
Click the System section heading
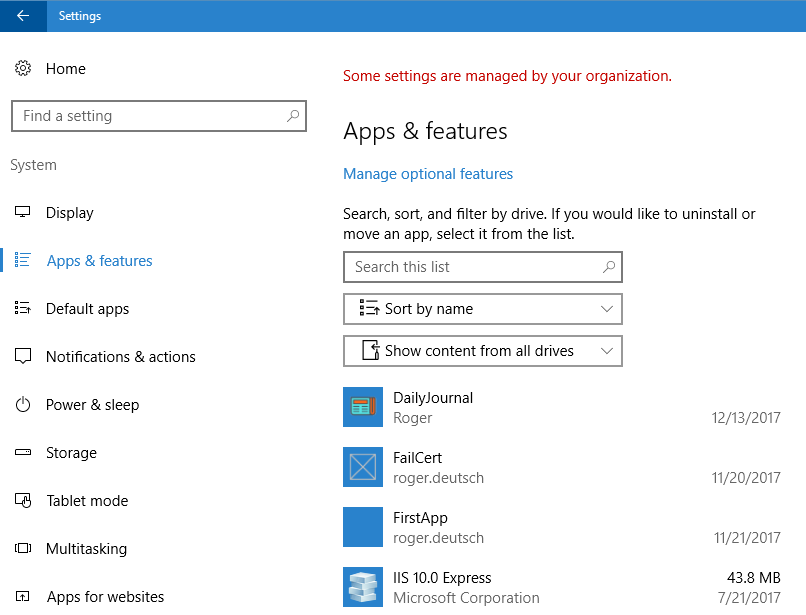point(33,166)
